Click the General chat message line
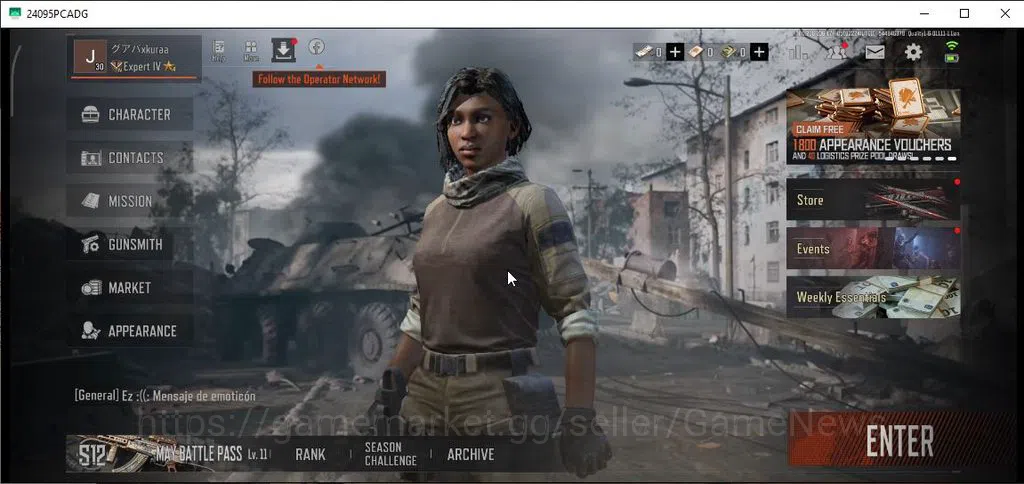1024x484 pixels. (165, 396)
